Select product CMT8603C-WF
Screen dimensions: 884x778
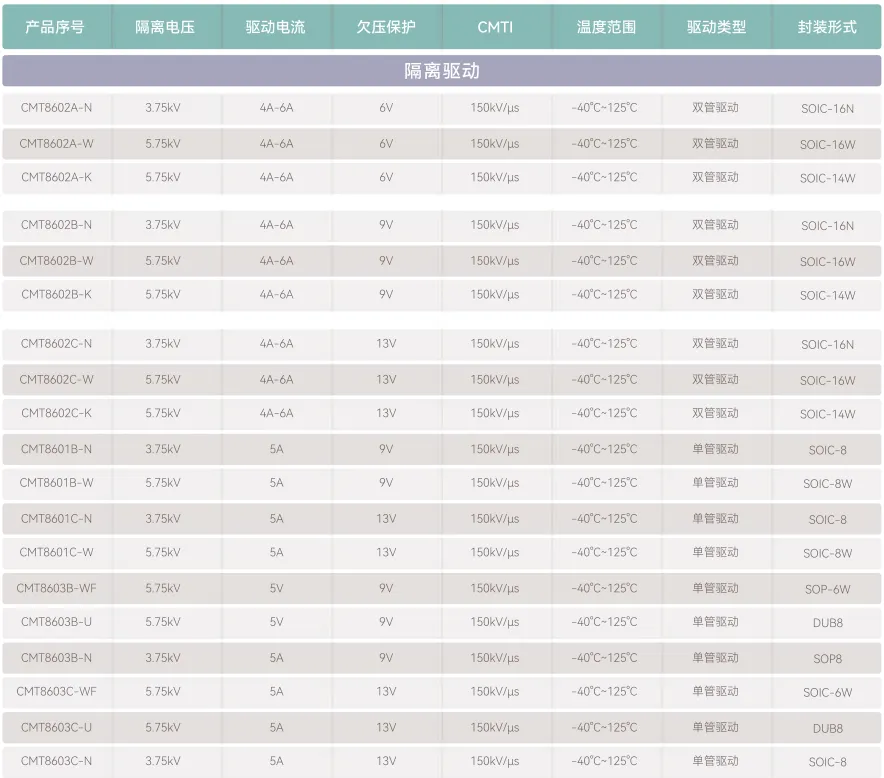click(x=56, y=691)
